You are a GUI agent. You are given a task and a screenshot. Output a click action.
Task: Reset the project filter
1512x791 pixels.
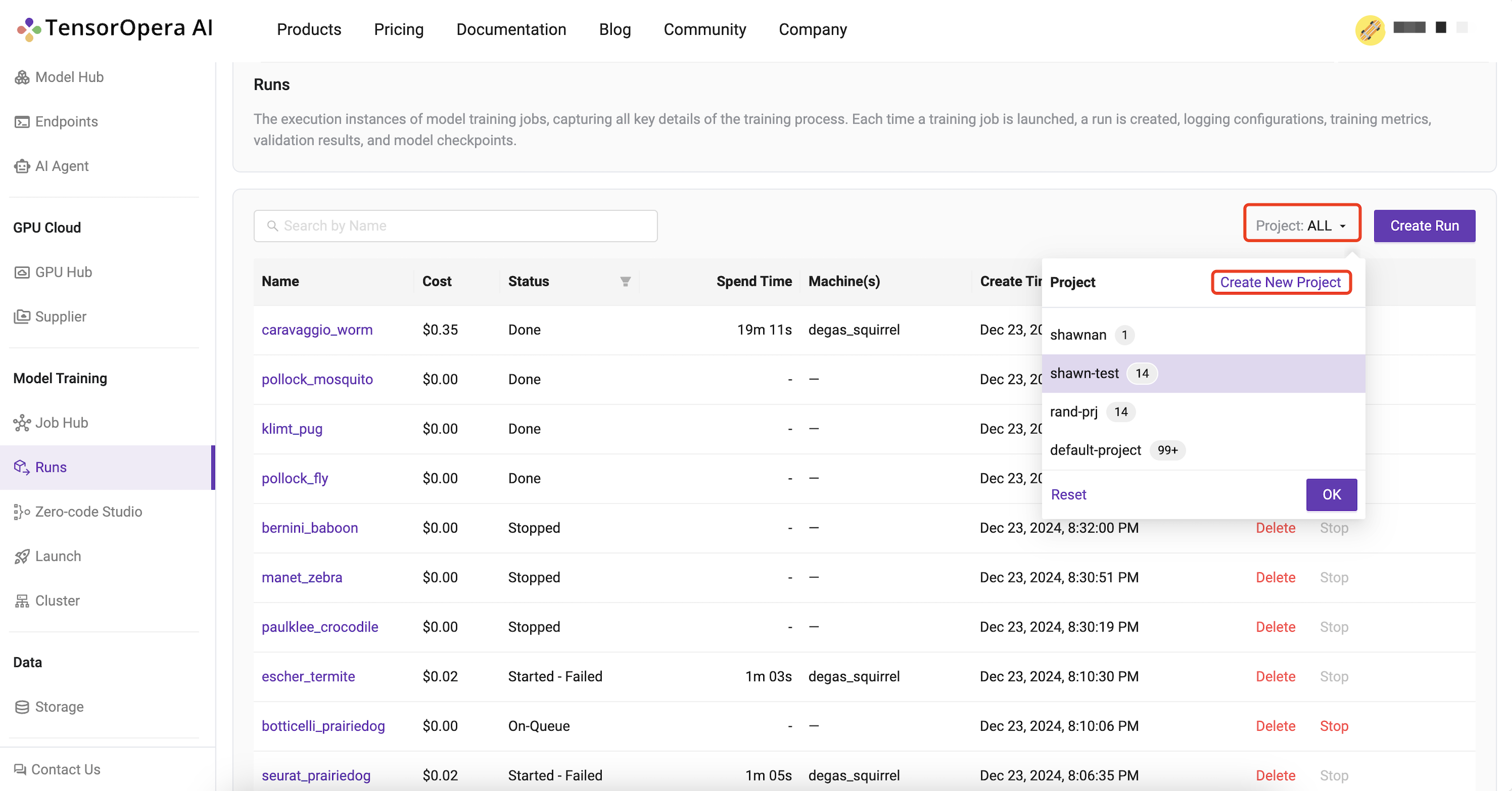[1068, 495]
